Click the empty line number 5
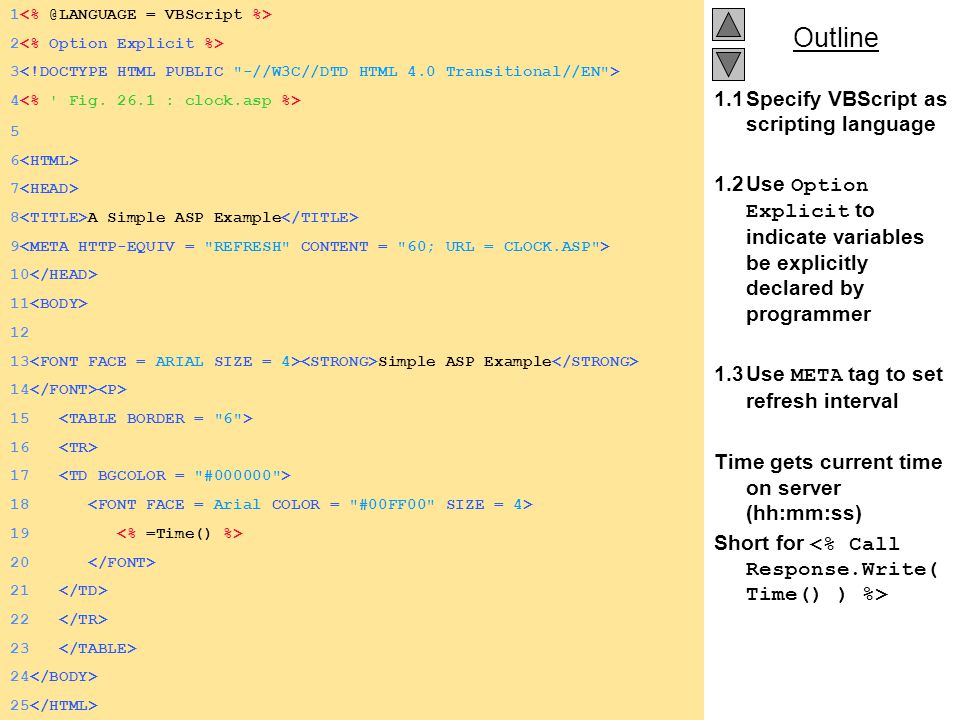This screenshot has width=960, height=720. 15,131
